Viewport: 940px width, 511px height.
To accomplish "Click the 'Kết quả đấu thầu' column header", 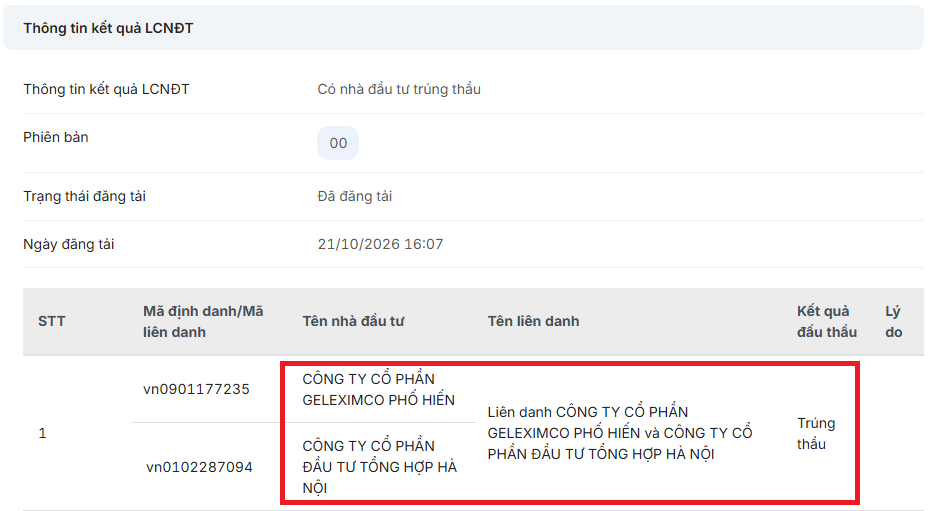I will 826,321.
